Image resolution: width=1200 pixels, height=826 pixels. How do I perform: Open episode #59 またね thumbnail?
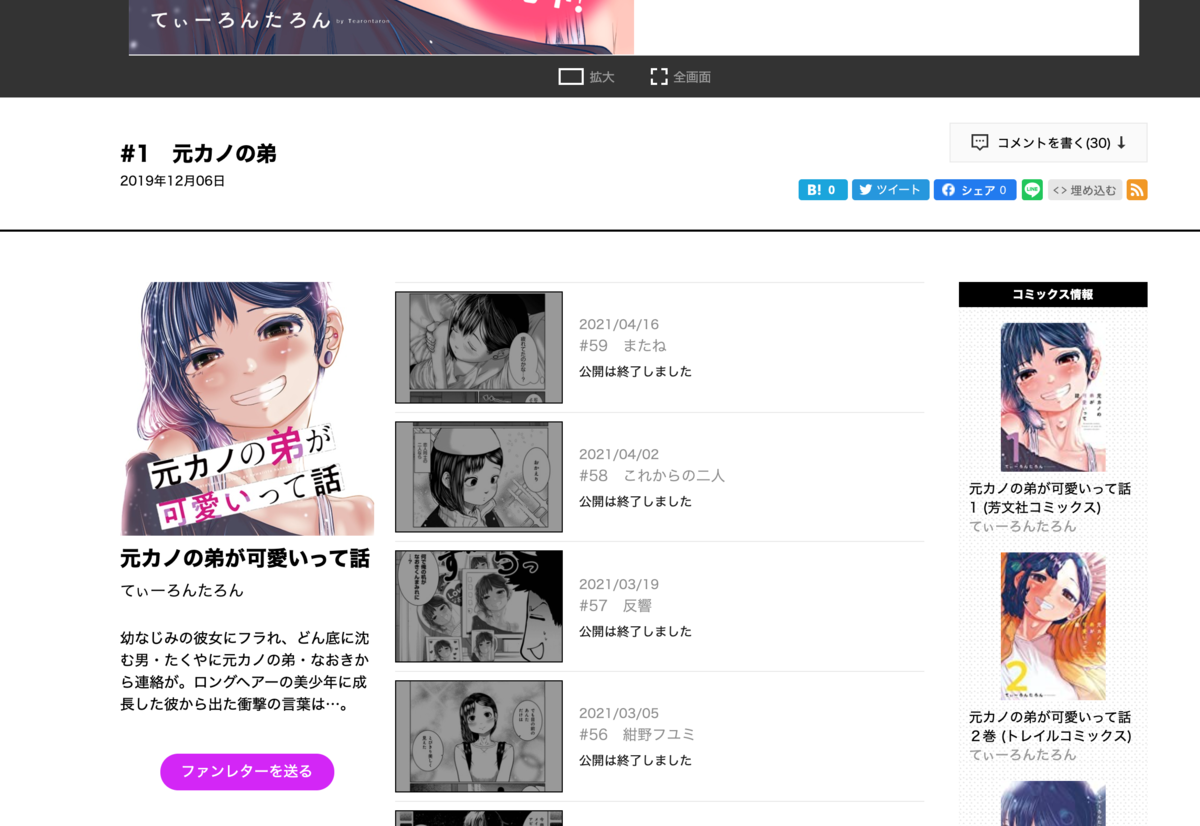click(479, 347)
